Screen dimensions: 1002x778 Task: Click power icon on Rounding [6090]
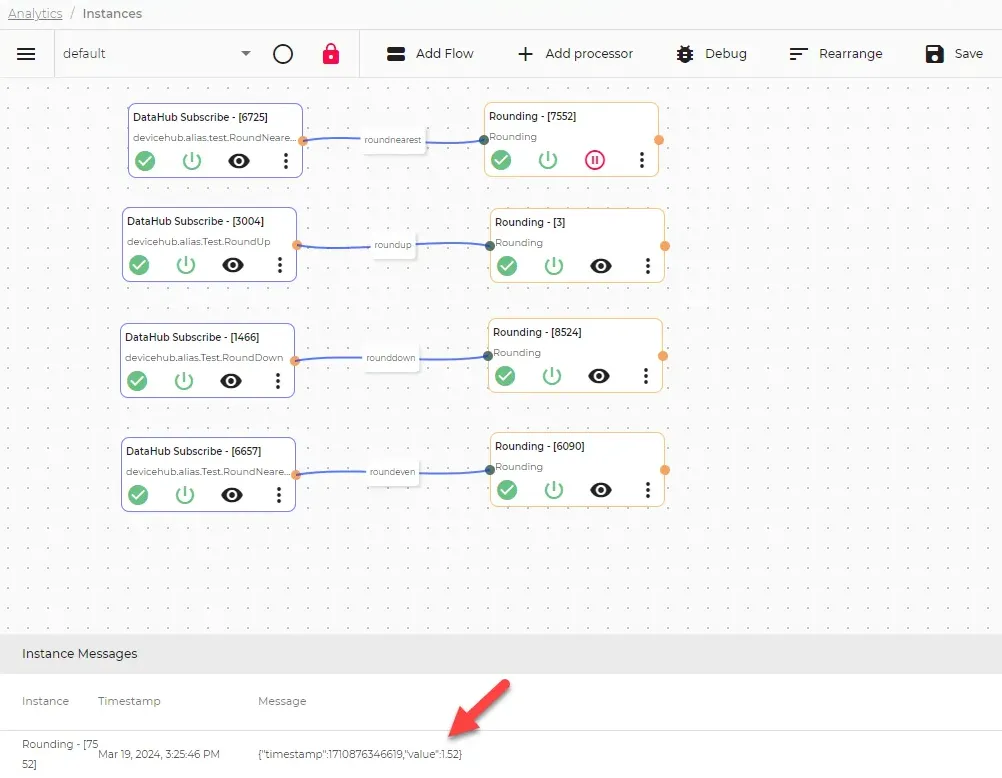pos(554,490)
